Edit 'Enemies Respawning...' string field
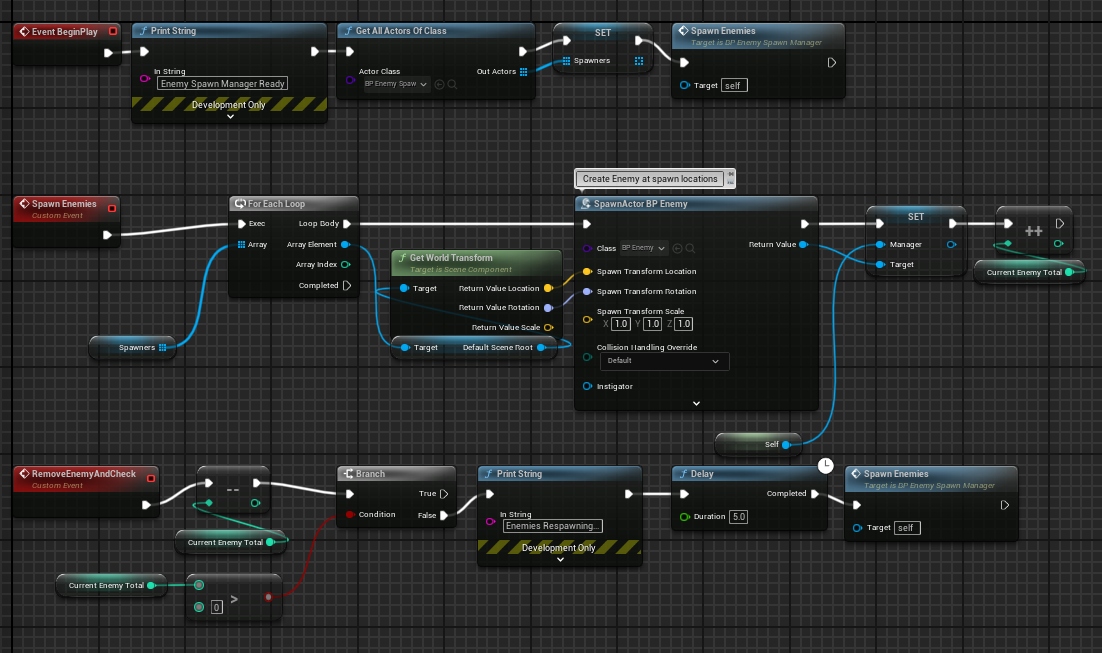This screenshot has height=653, width=1102. [552, 526]
